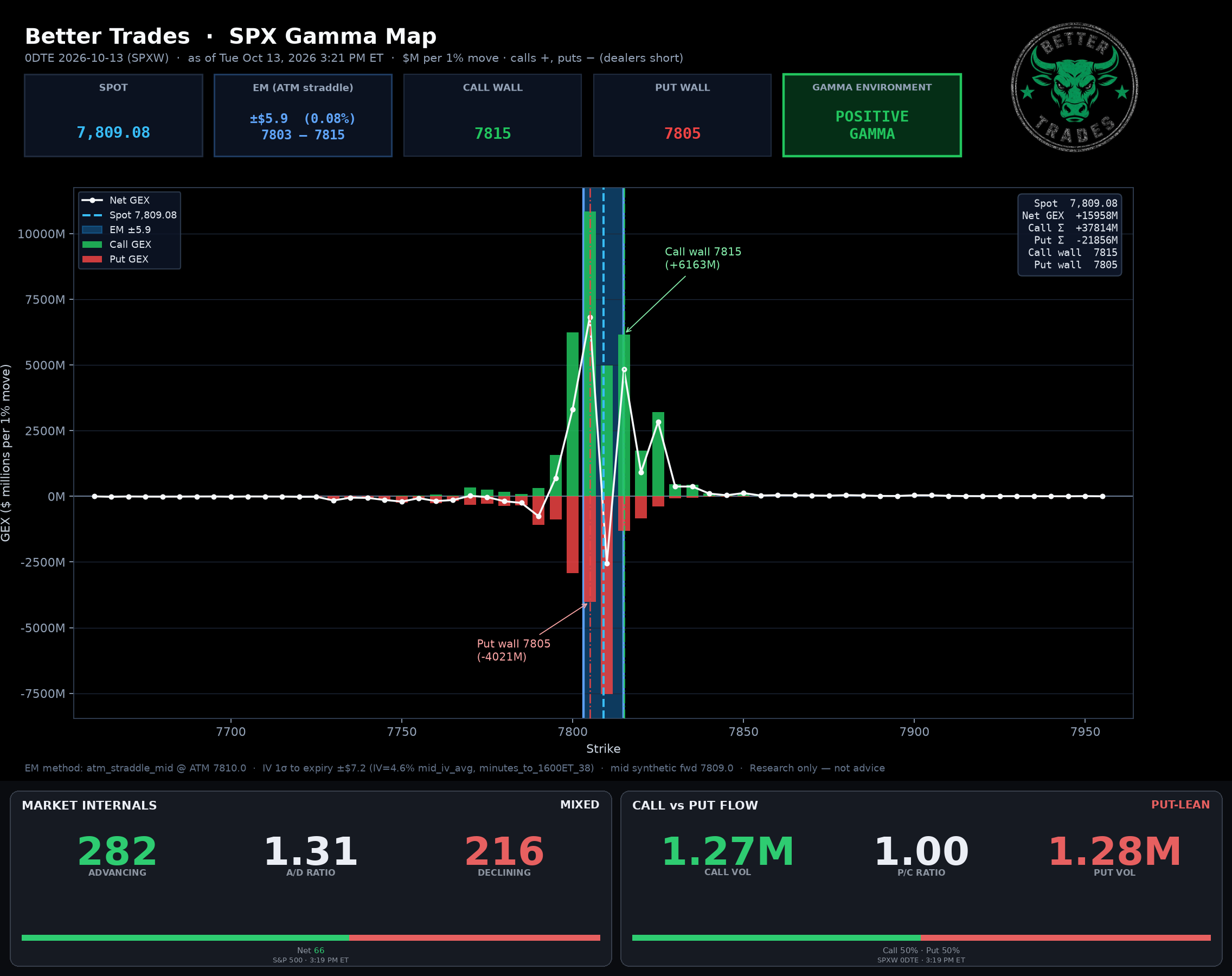Click the tallest green call bar at 7805
The image size is (1232, 976).
tap(590, 354)
